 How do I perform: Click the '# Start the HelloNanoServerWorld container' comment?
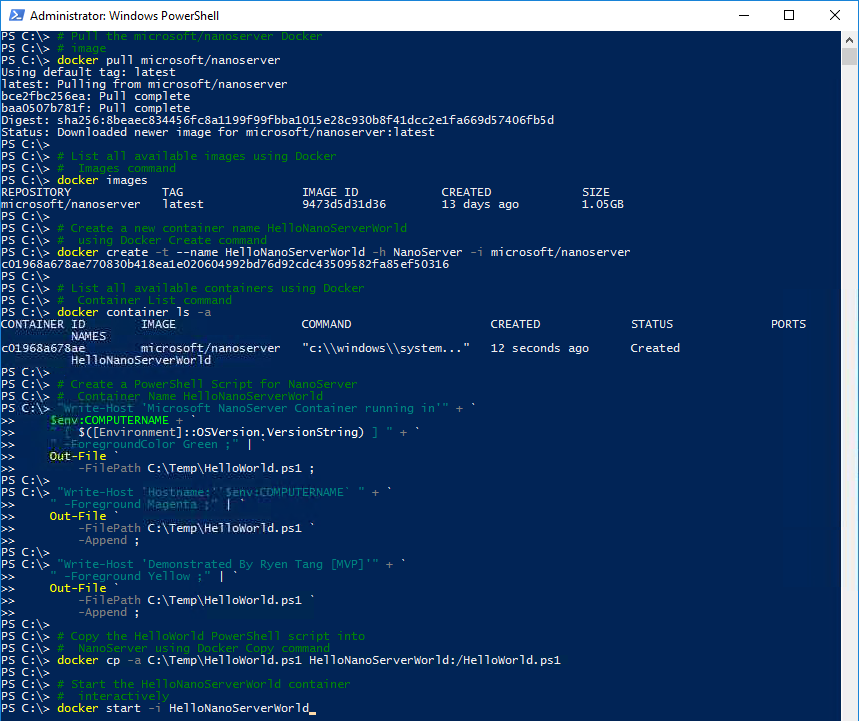(204, 684)
